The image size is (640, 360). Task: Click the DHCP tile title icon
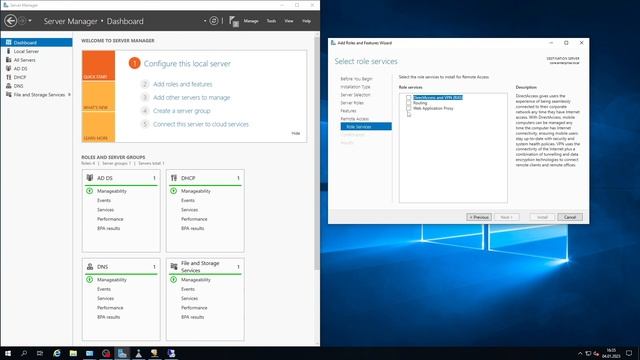(174, 178)
